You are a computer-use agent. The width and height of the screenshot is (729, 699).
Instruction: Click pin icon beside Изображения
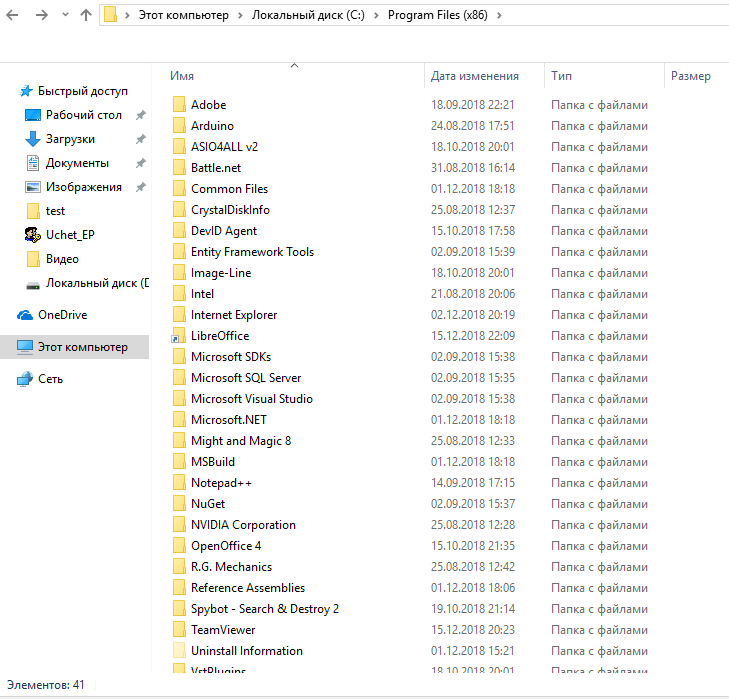coord(140,187)
